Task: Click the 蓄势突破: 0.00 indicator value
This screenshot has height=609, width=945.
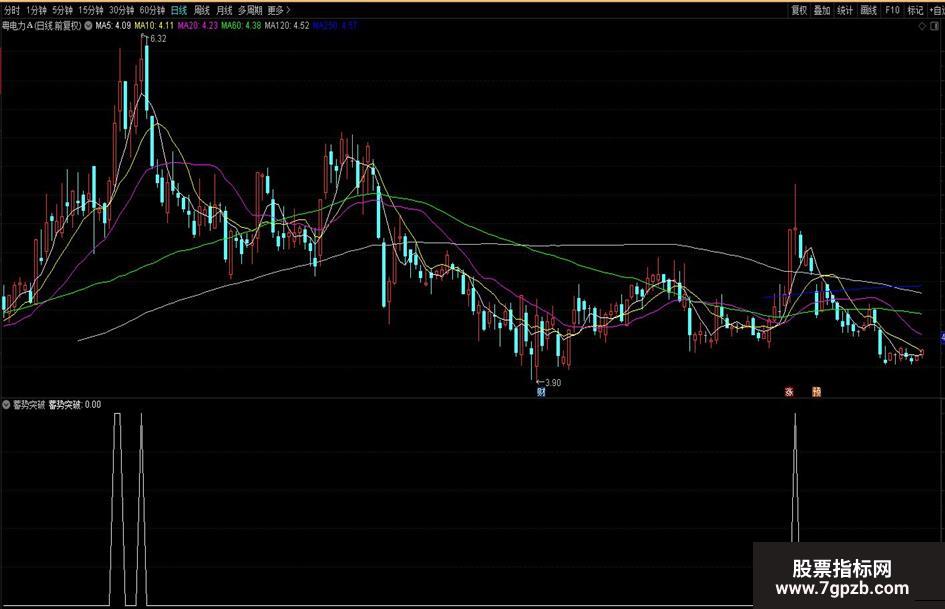Action: pyautogui.click(x=75, y=405)
